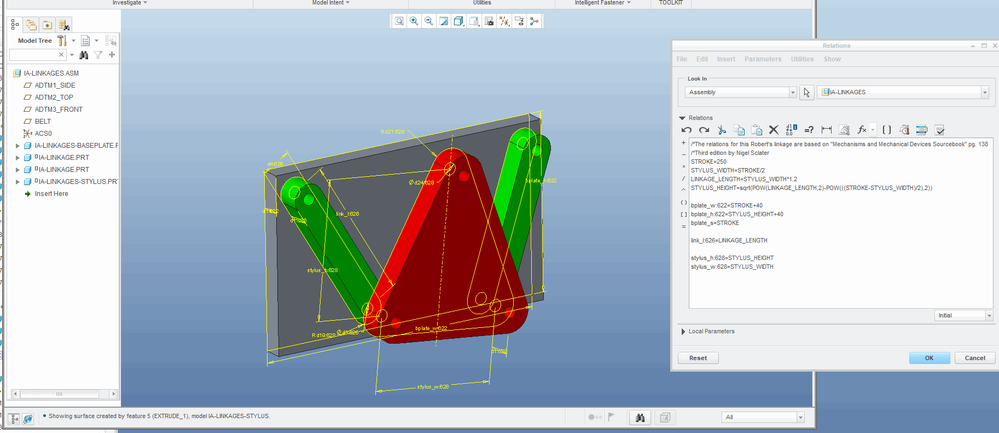Click Zoom In in the graphics toolbar

(x=413, y=21)
